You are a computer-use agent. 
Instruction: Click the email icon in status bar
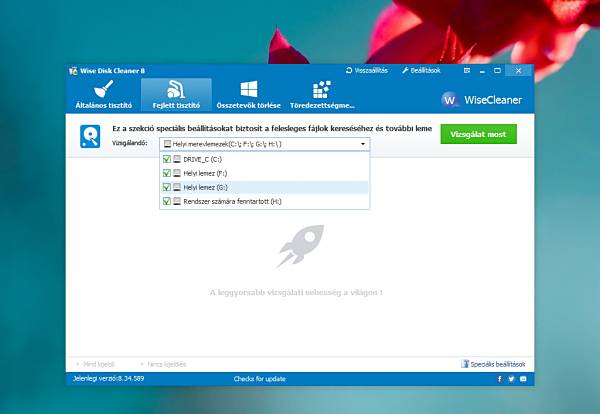(523, 379)
